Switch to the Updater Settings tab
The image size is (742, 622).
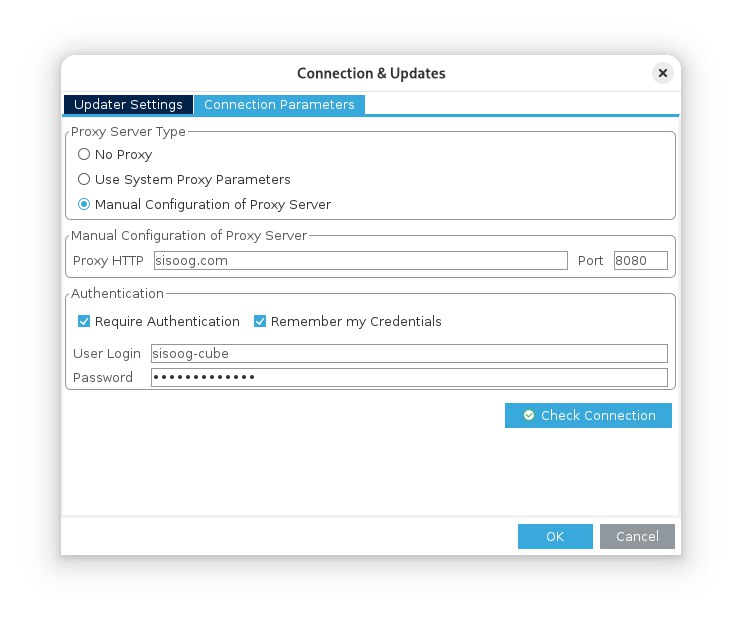(128, 104)
